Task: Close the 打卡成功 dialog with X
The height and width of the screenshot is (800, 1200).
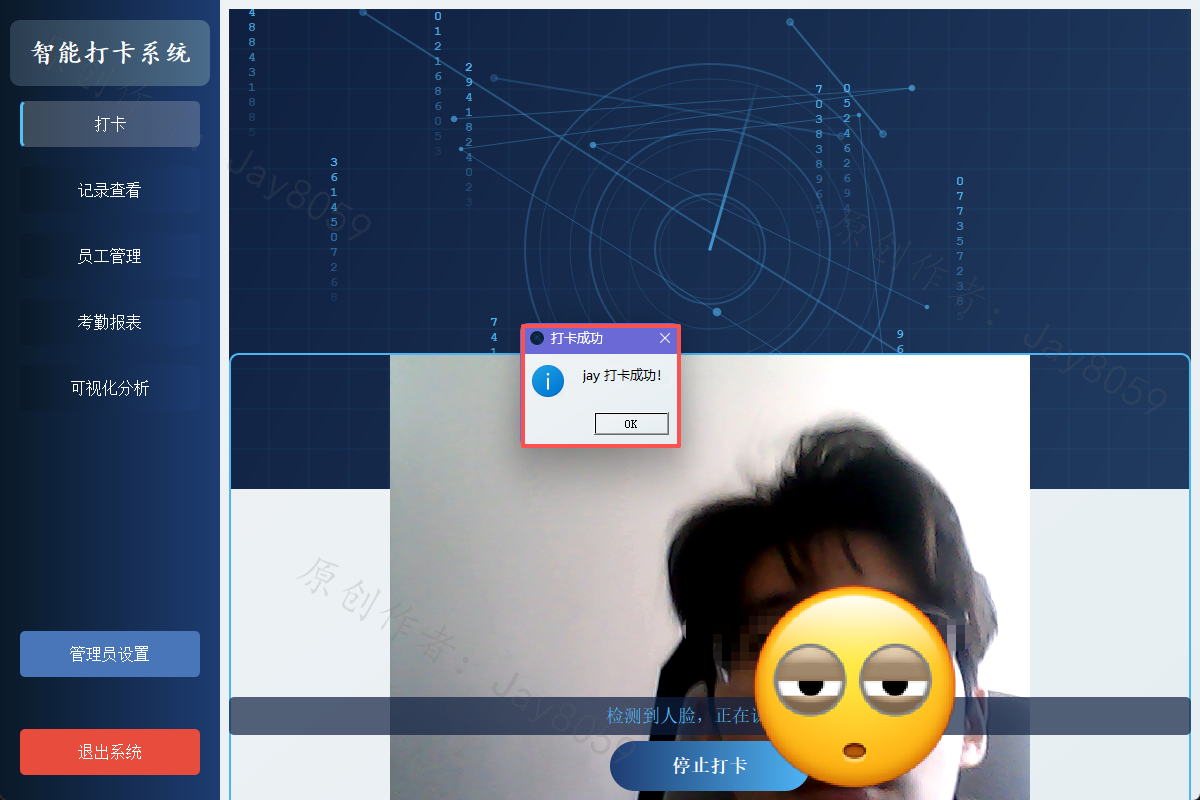Action: 665,338
